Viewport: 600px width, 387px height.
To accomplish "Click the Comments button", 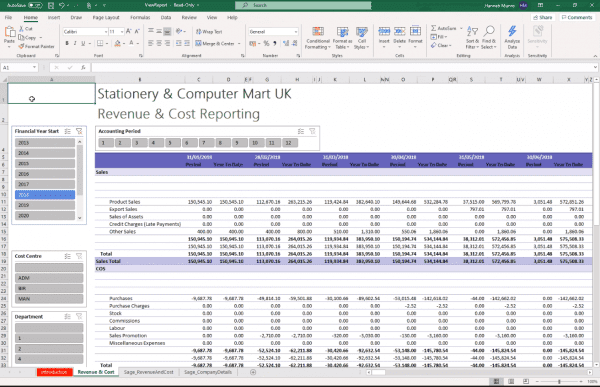I will [577, 18].
